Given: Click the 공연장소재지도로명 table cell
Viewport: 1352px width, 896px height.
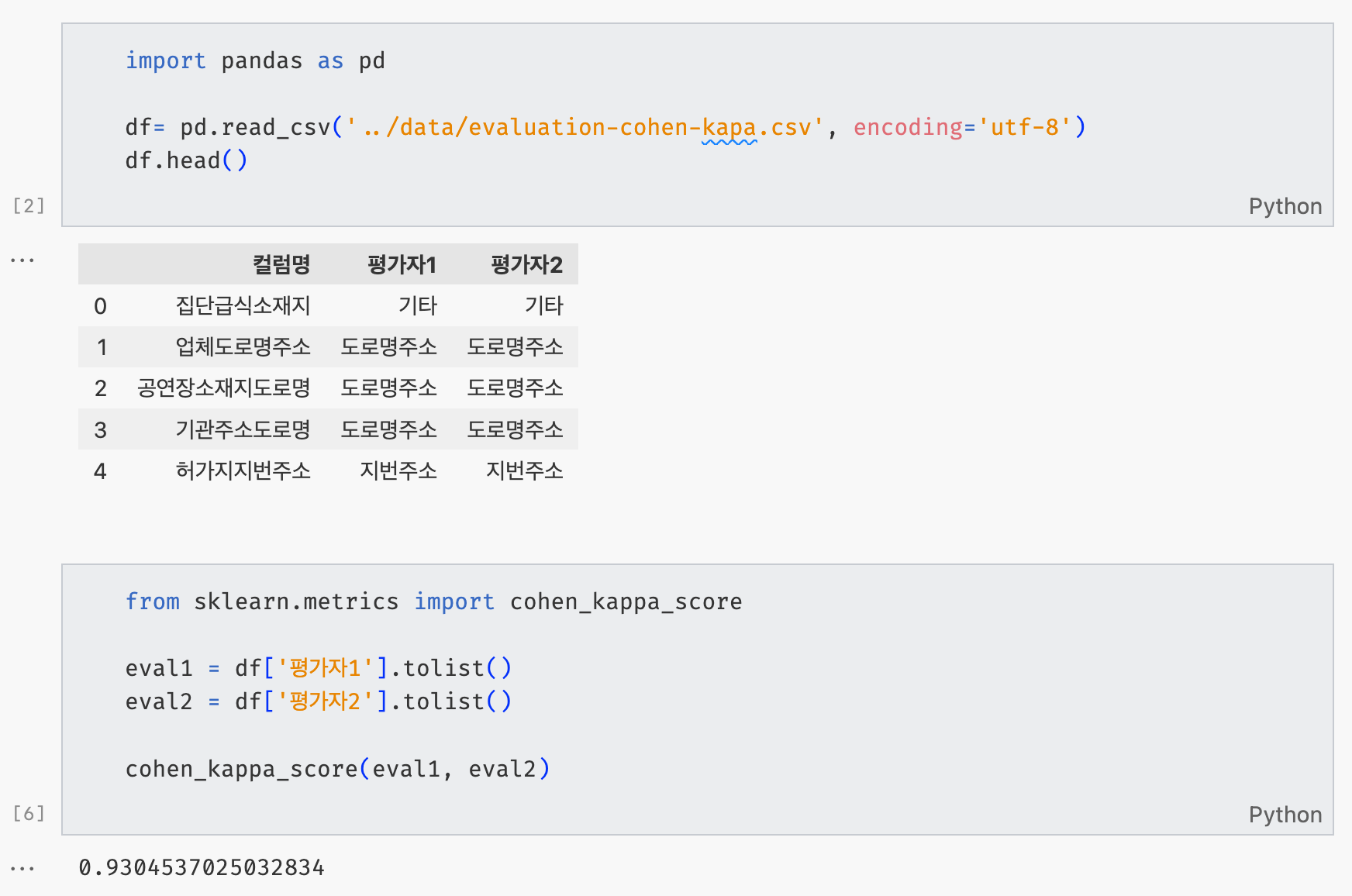Looking at the screenshot, I should click(x=224, y=388).
